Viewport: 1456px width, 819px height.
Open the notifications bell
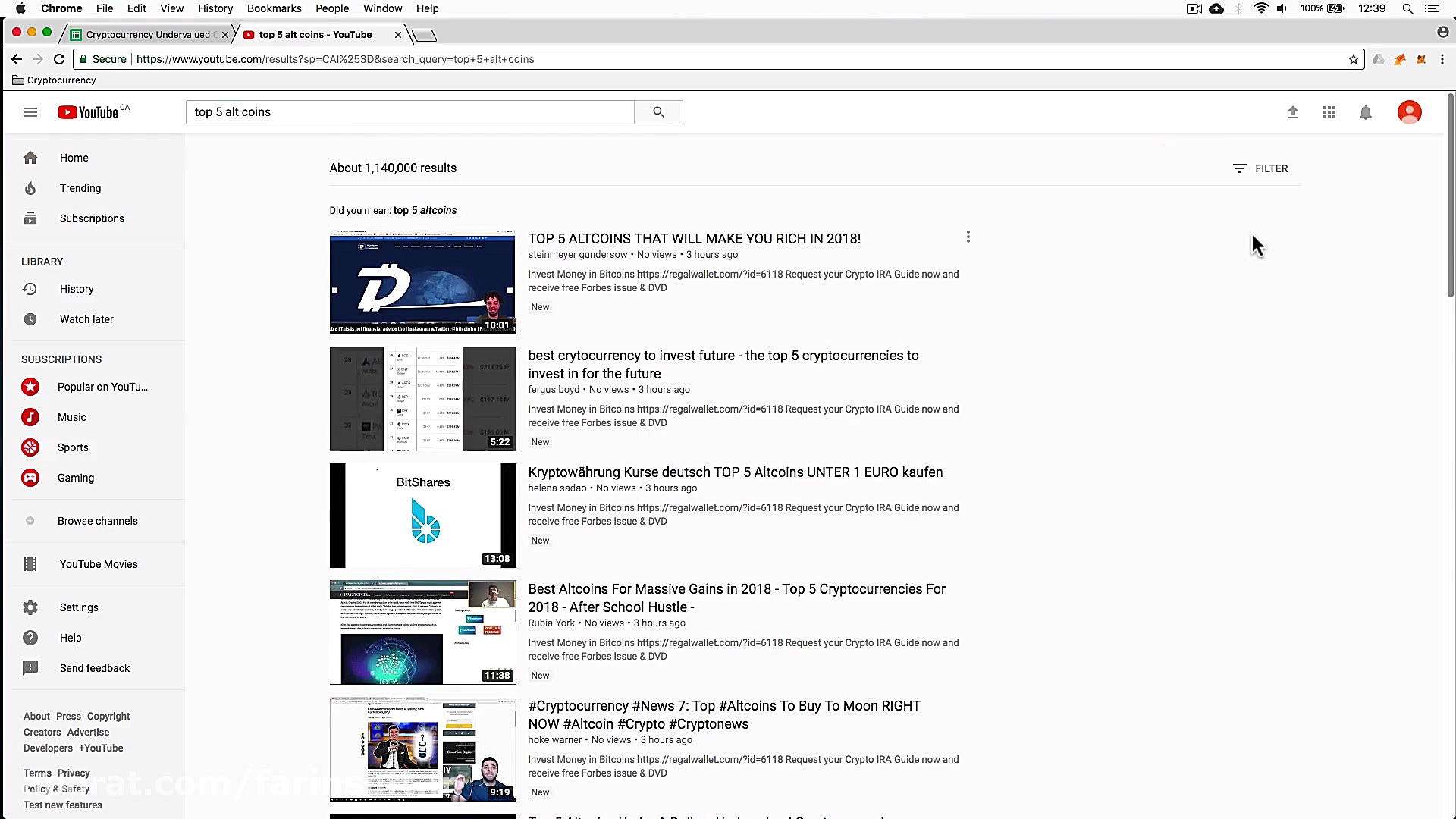(x=1366, y=112)
